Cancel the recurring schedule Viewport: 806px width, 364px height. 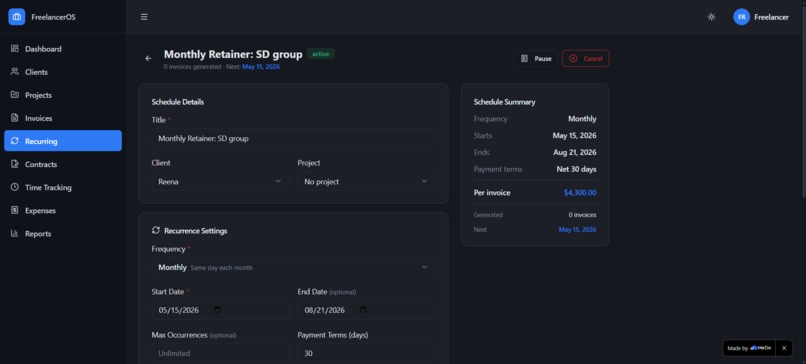tap(585, 59)
